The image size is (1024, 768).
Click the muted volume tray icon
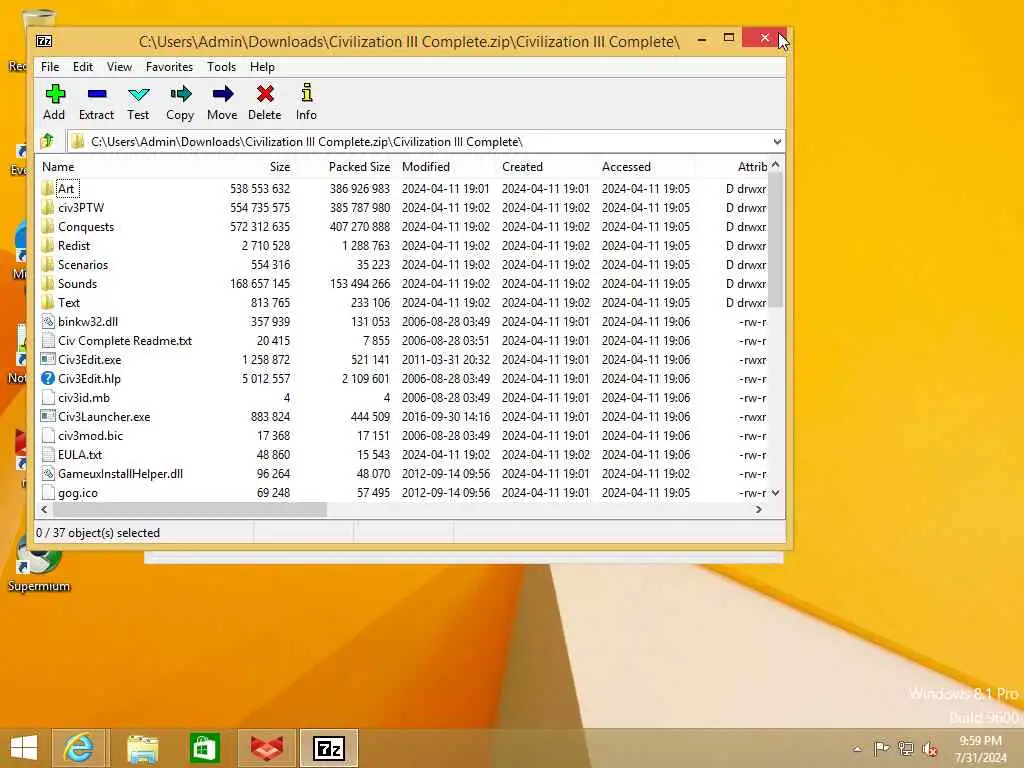[x=929, y=748]
